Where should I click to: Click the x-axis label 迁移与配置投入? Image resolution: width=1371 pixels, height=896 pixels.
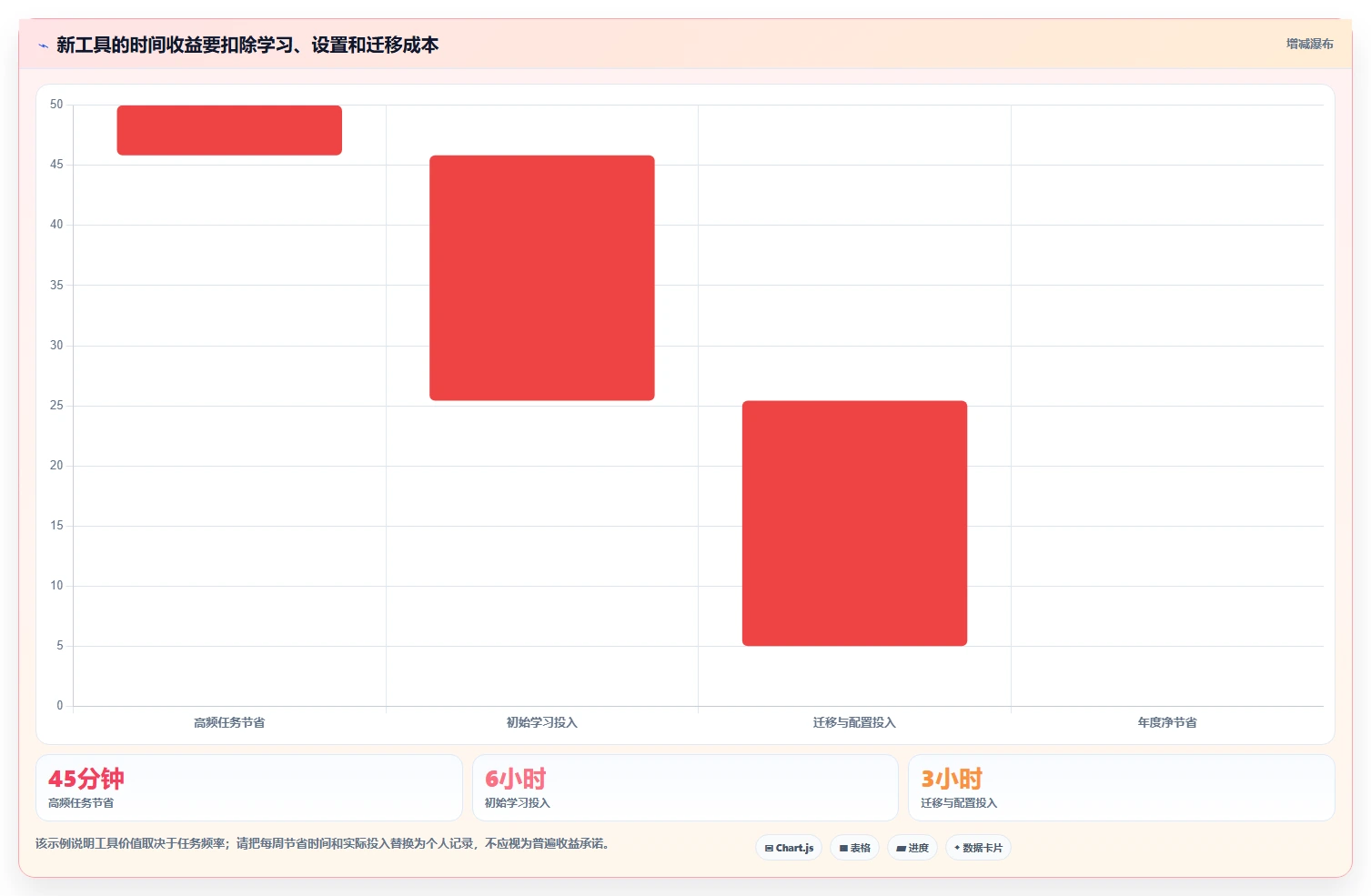(x=854, y=722)
